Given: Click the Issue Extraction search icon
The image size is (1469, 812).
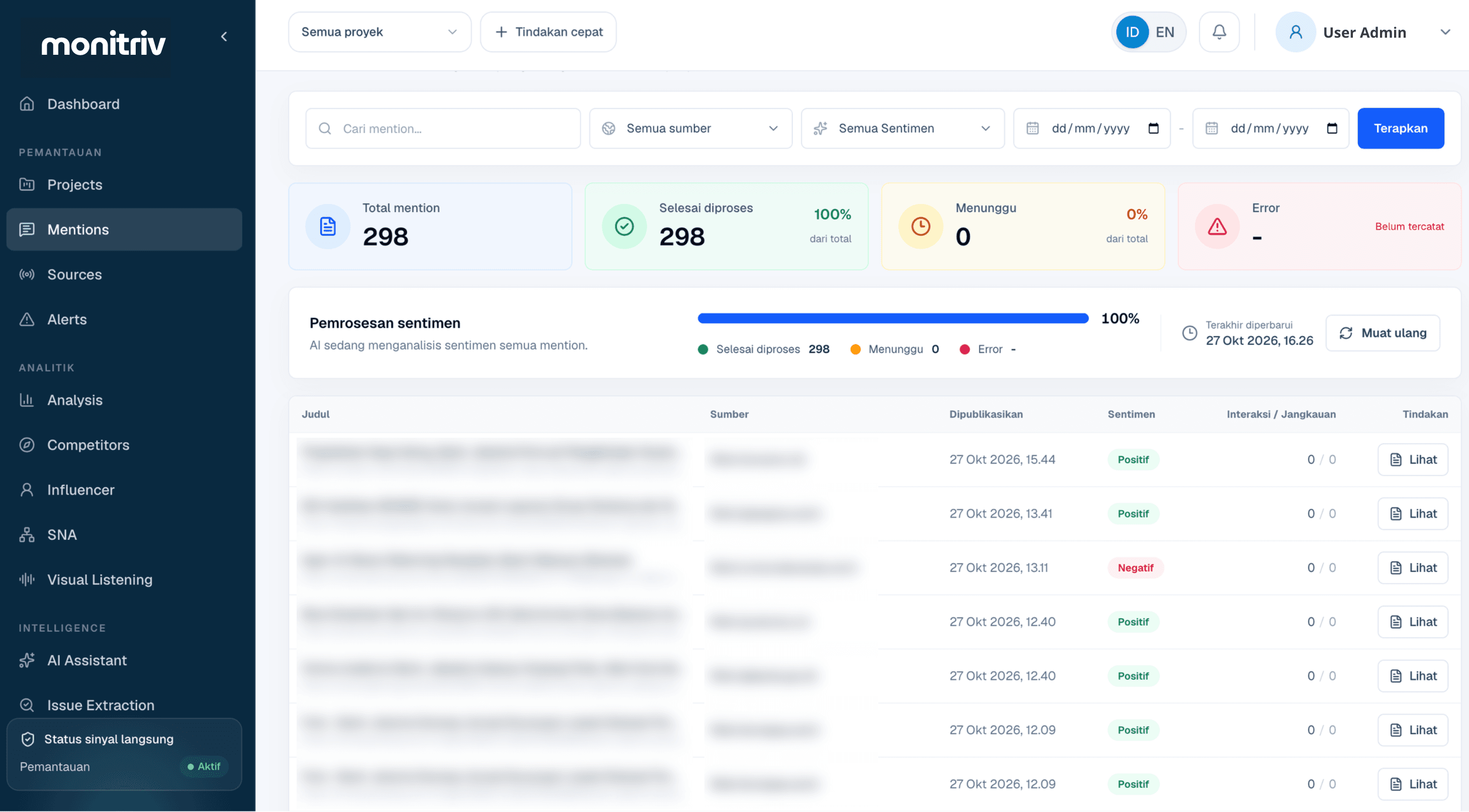Looking at the screenshot, I should pos(27,705).
